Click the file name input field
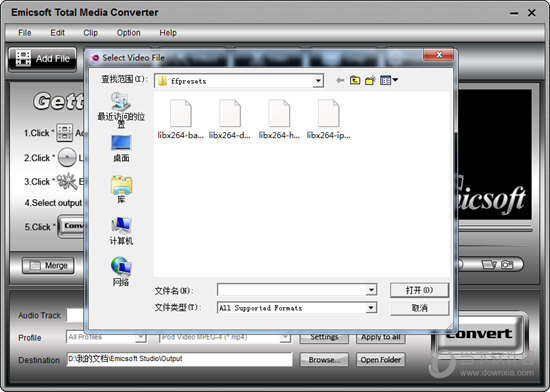550x392 pixels. click(x=292, y=290)
